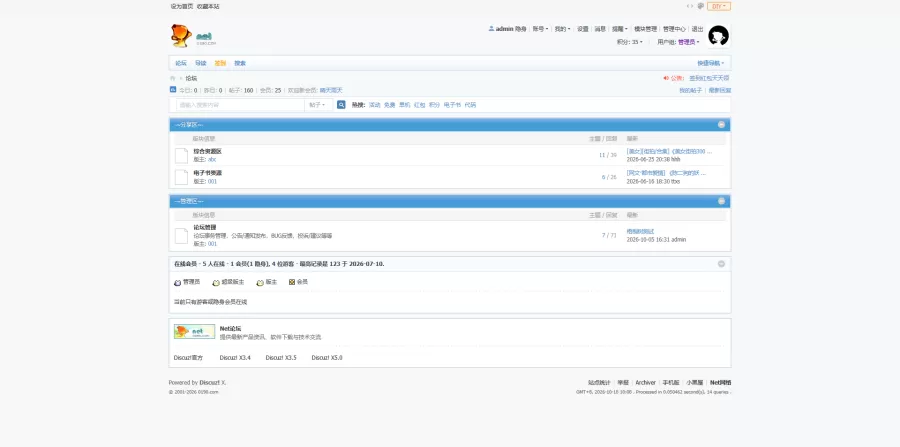
Task: Click the Discuz! X5.0 friend link
Action: [327, 358]
